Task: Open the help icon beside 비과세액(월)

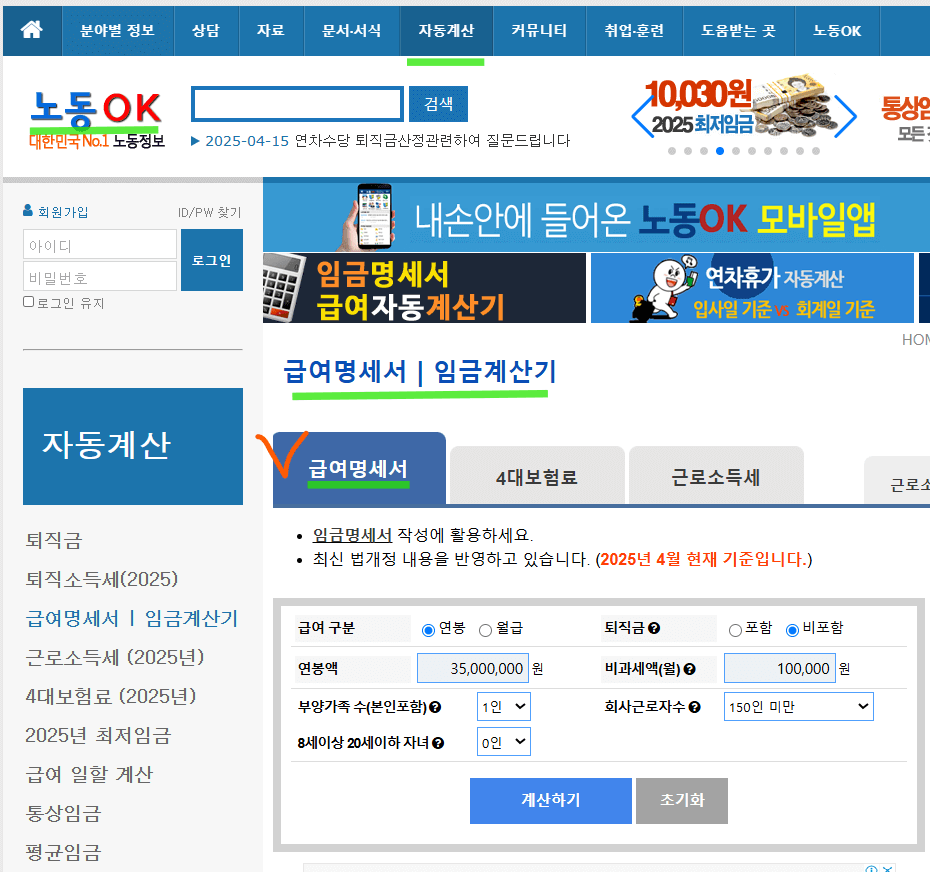Action: tap(690, 668)
